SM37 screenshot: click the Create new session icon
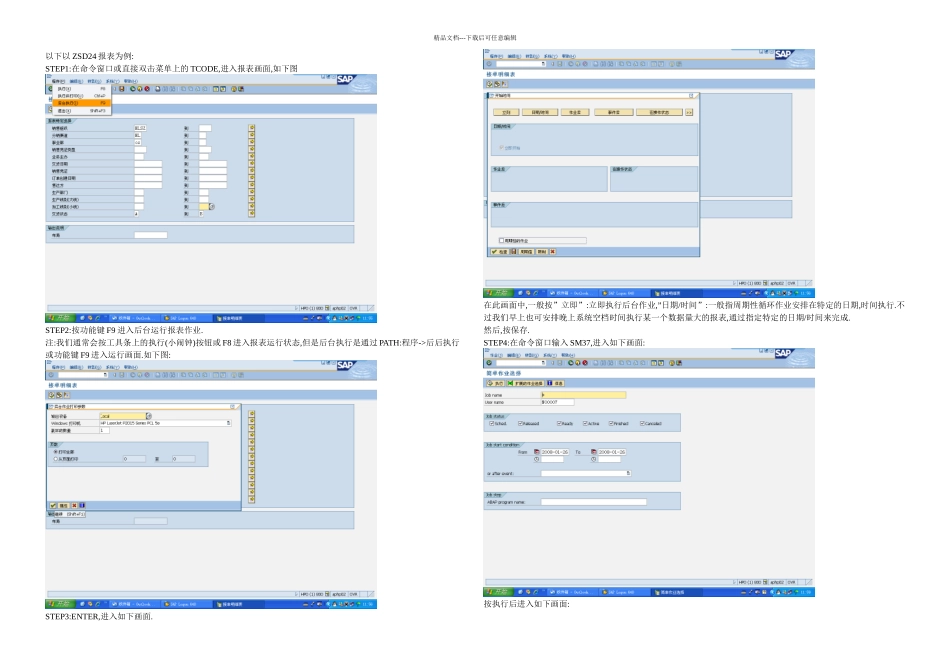 pyautogui.click(x=654, y=363)
